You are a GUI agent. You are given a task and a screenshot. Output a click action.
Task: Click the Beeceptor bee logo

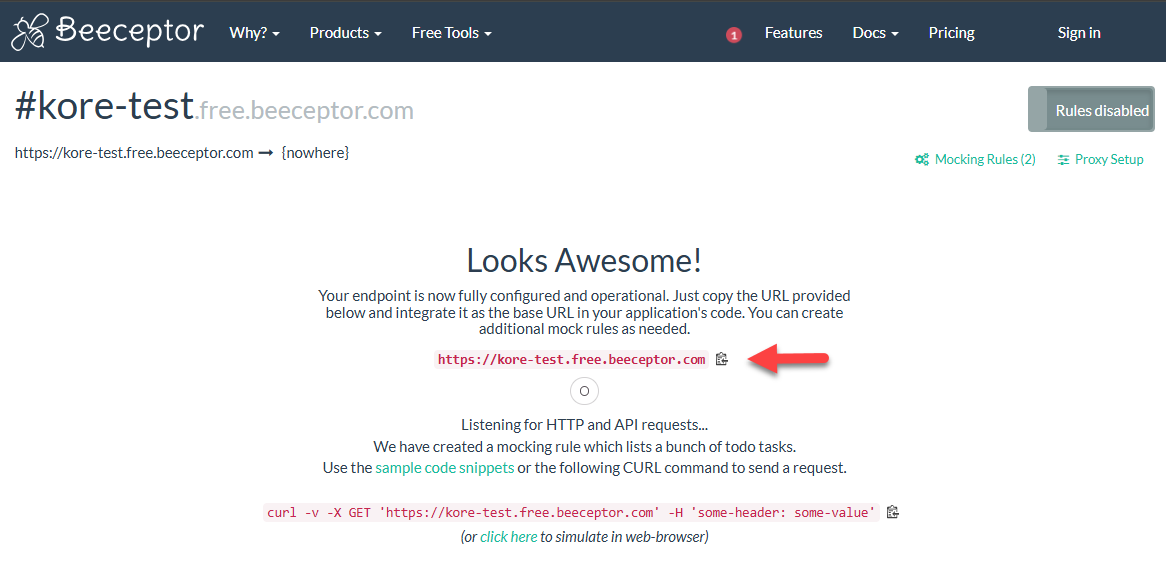click(29, 32)
